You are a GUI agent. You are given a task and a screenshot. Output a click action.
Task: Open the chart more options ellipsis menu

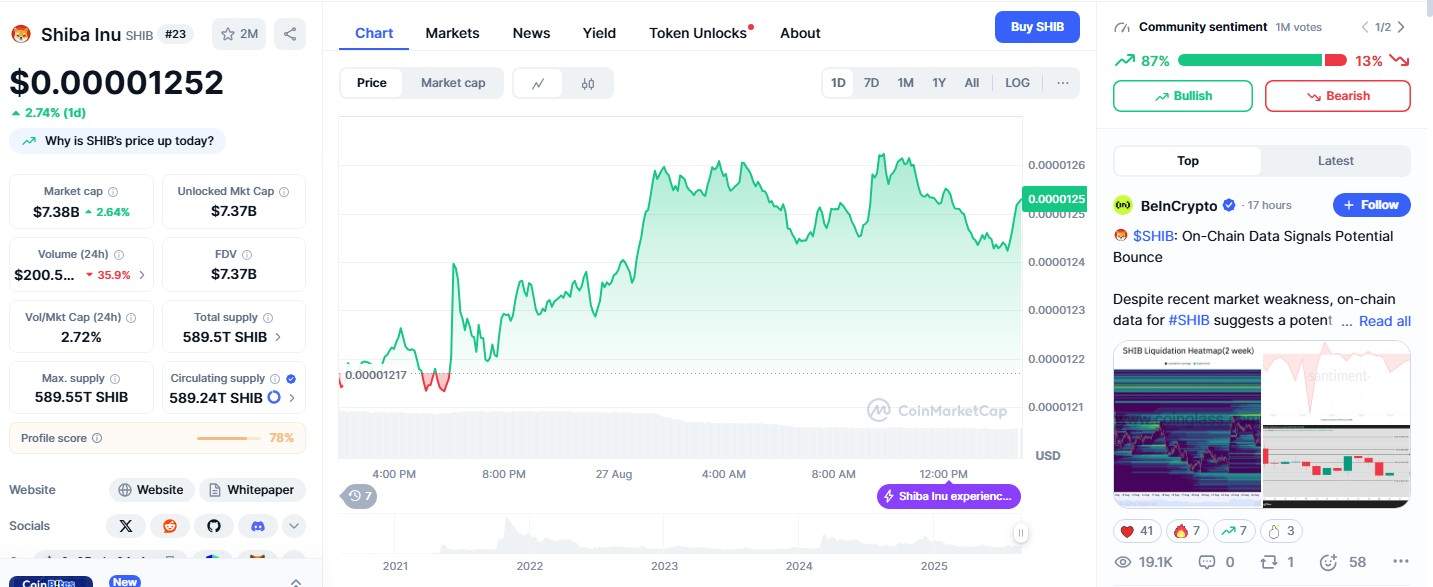(1062, 83)
